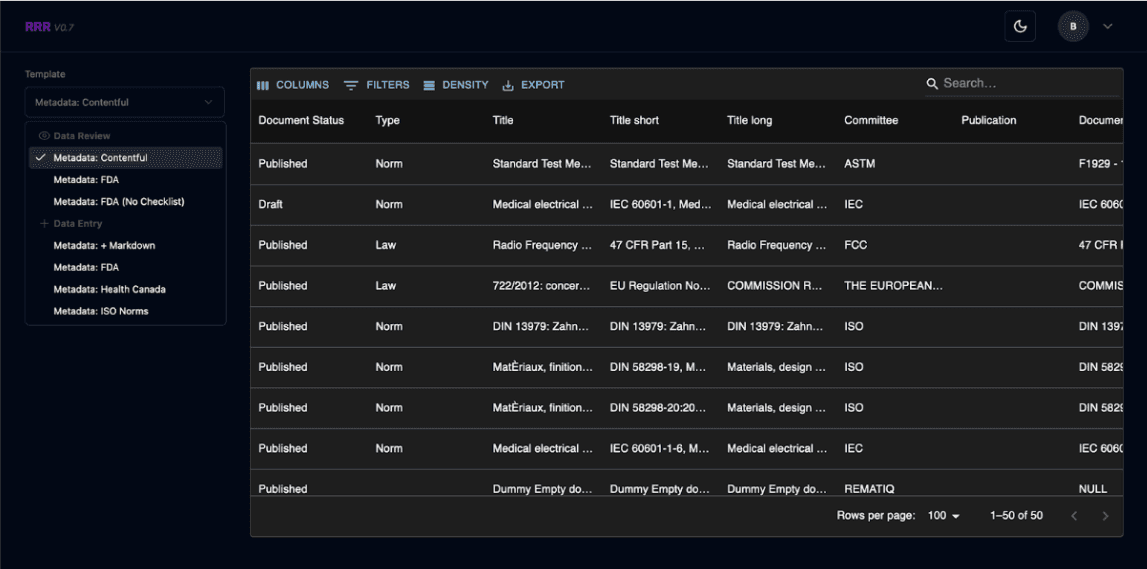
Task: Select Metadata: FDA under Data Review
Action: tap(125, 180)
